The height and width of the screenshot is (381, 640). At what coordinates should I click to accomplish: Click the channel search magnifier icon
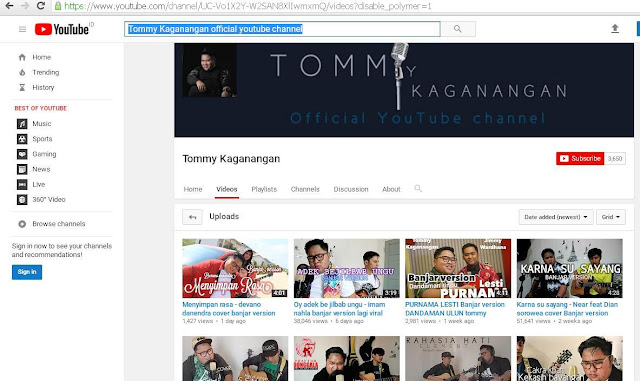point(418,188)
